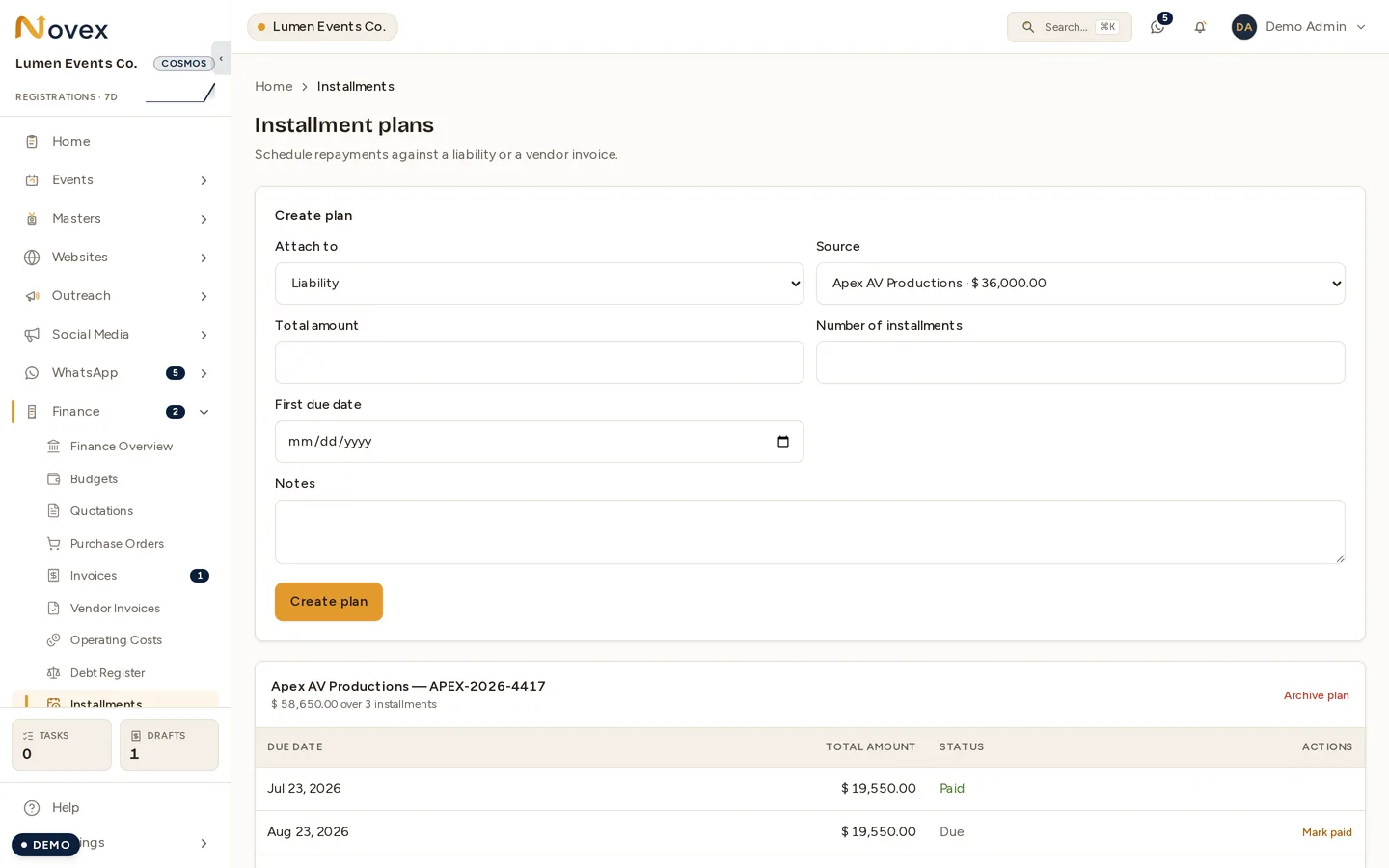This screenshot has width=1389, height=868.
Task: Click the COSMOS badge
Action: click(x=184, y=64)
